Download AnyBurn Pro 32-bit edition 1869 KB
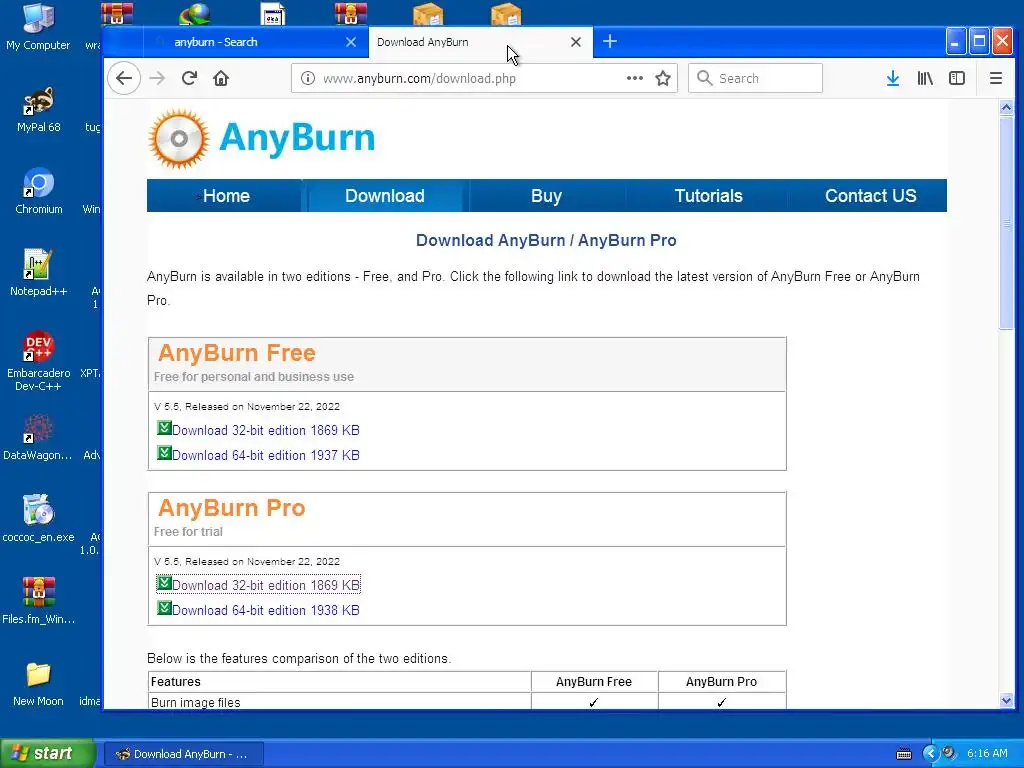Viewport: 1024px width, 768px height. [x=266, y=585]
